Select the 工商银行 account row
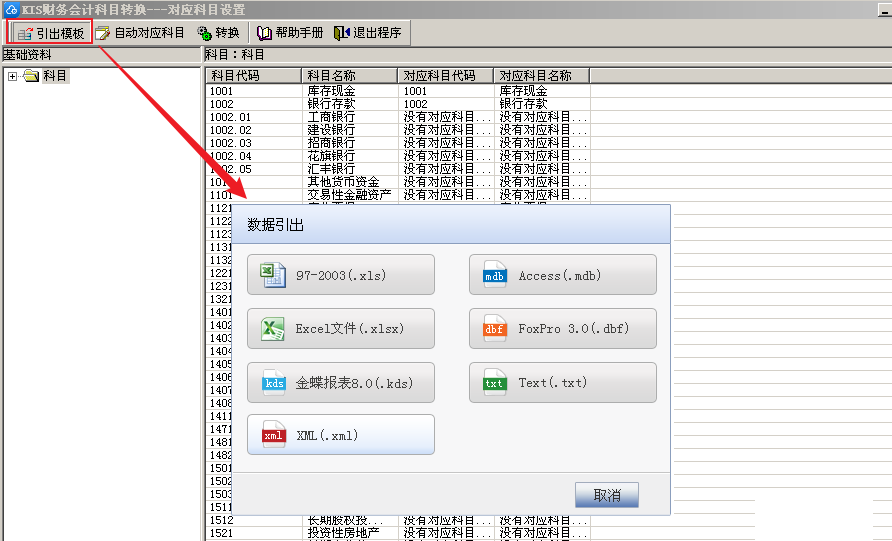 (x=330, y=117)
